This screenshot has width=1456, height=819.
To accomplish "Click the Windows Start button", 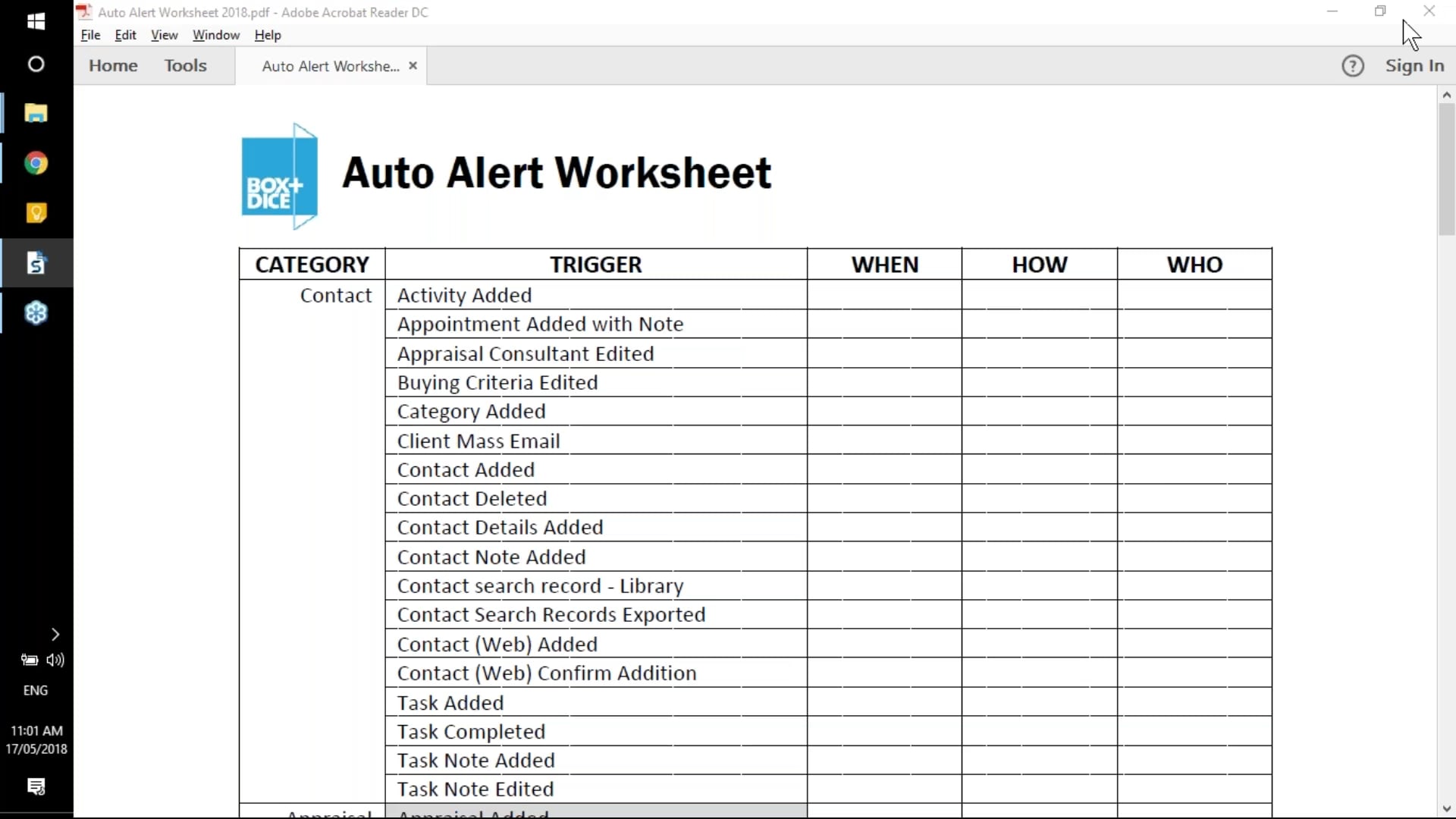I will (36, 22).
